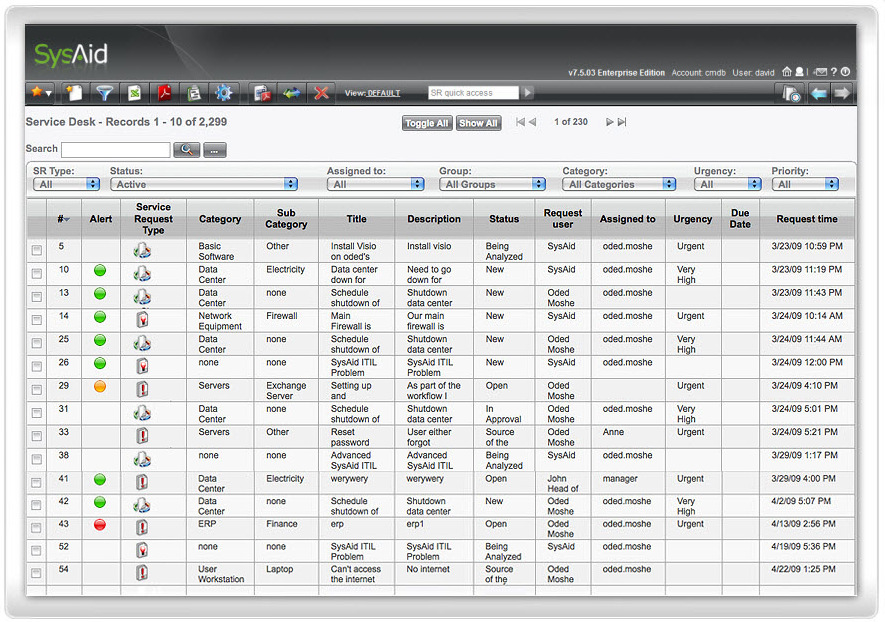Screen dimensions: 885x622
Task: Open the Category dropdown showing All Categories
Action: coord(619,184)
